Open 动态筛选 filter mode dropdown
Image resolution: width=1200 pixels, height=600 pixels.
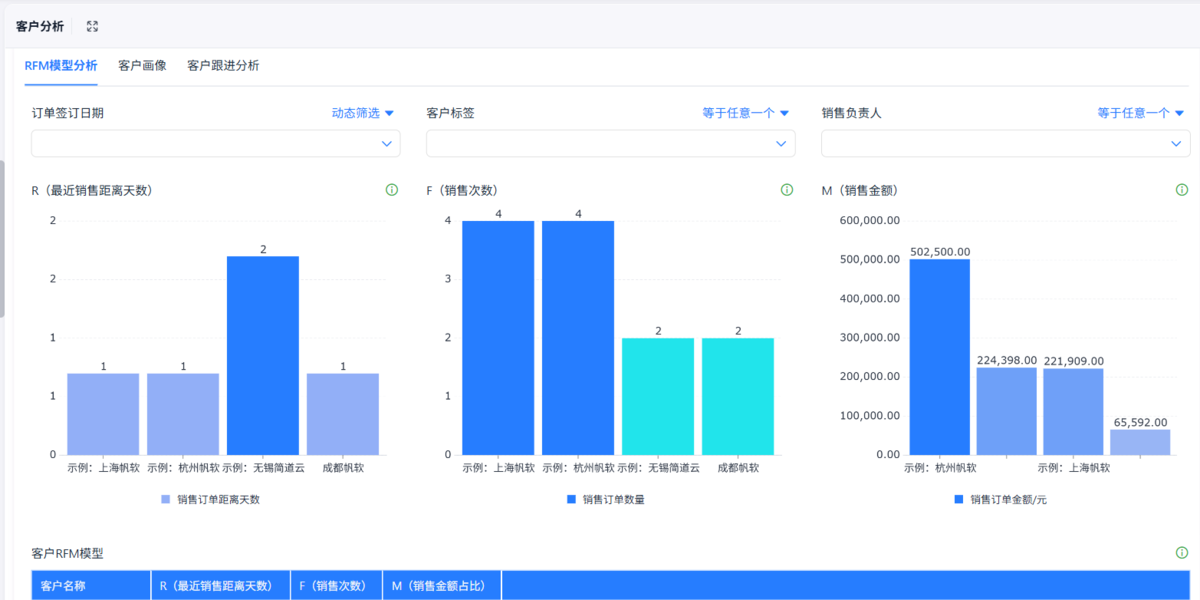point(363,113)
